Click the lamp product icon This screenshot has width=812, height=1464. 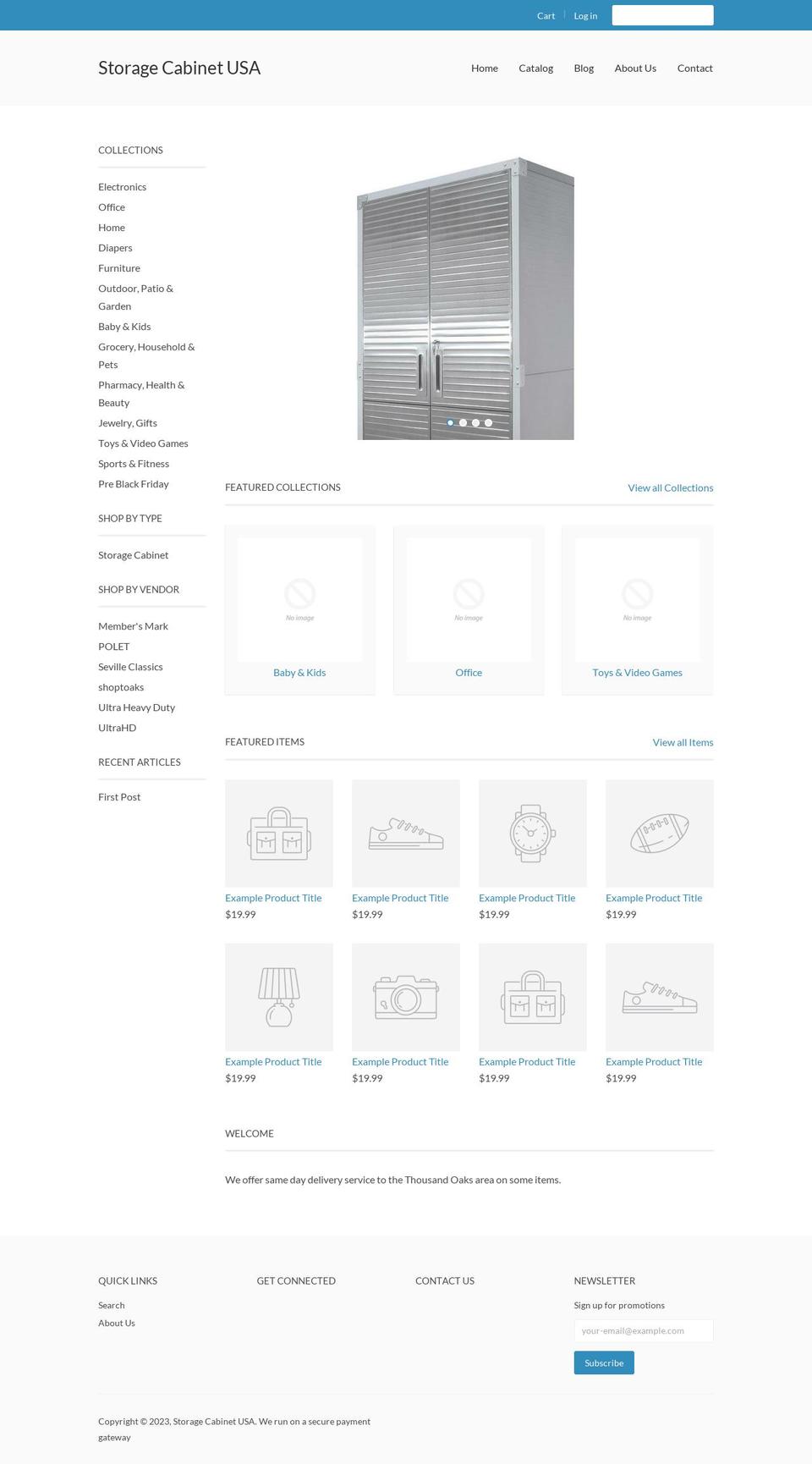pos(279,997)
